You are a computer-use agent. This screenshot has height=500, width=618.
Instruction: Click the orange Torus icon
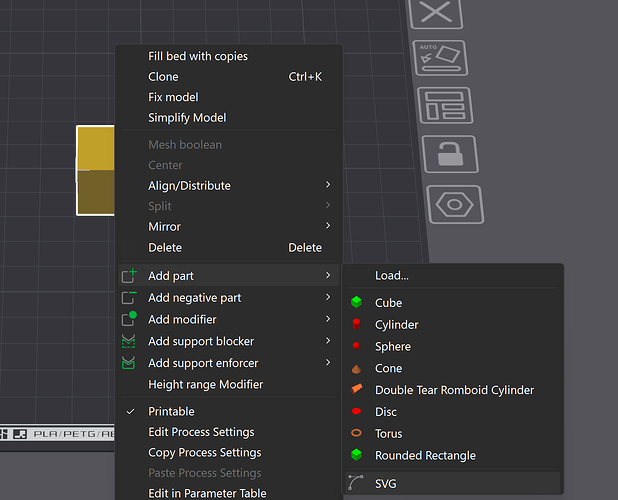356,433
